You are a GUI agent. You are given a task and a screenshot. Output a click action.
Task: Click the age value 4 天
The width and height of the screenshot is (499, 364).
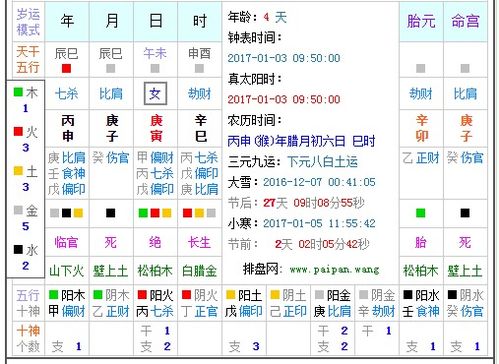coord(275,17)
